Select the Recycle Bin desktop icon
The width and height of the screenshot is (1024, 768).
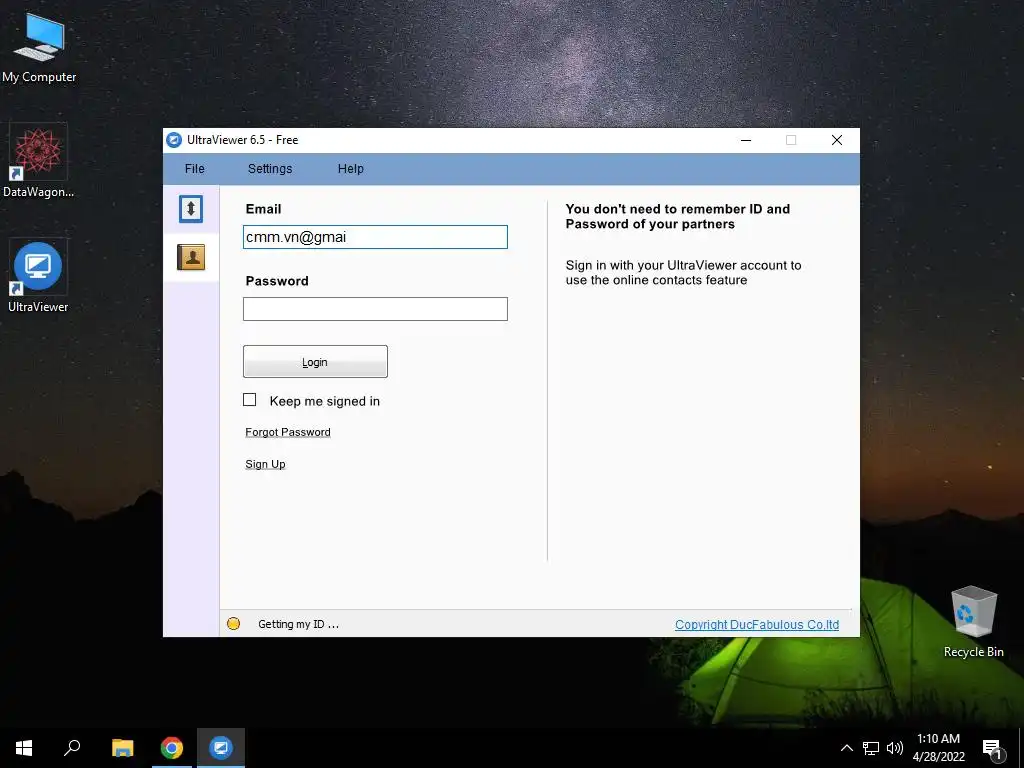974,622
